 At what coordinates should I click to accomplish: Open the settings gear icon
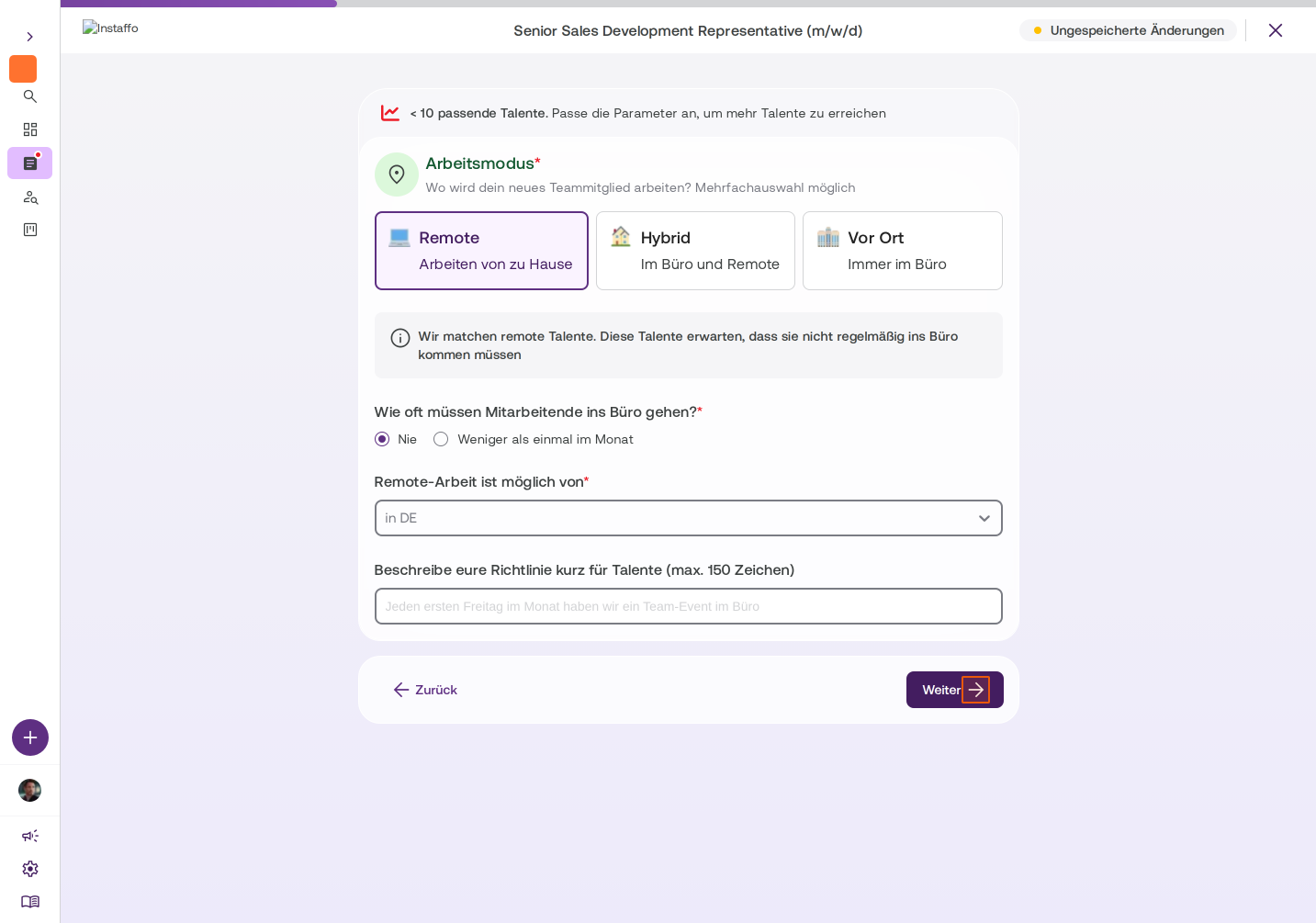coord(30,869)
